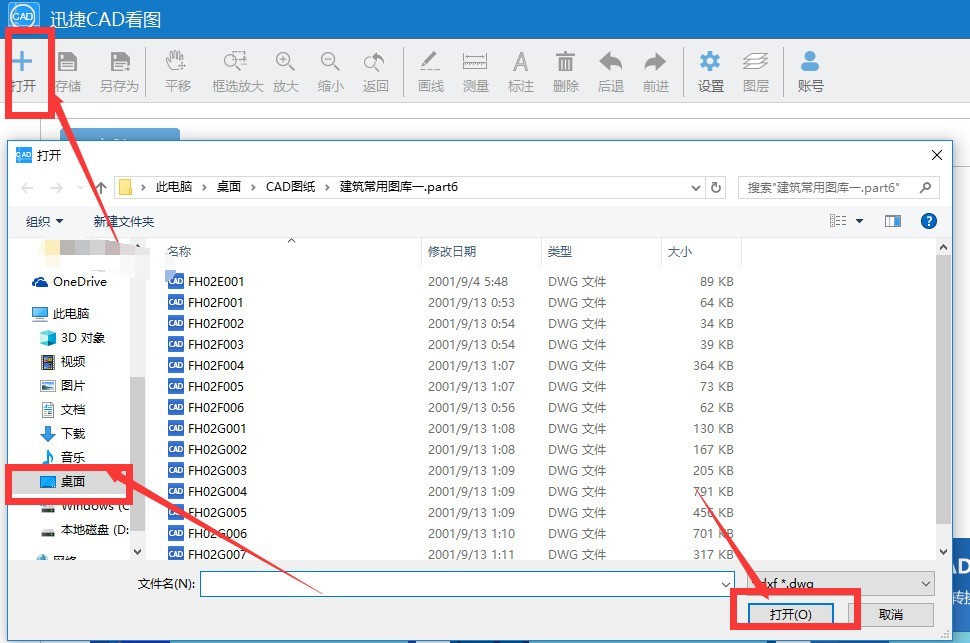Expand the Organize (组织) dropdown menu
Viewport: 970px width, 643px height.
click(45, 221)
